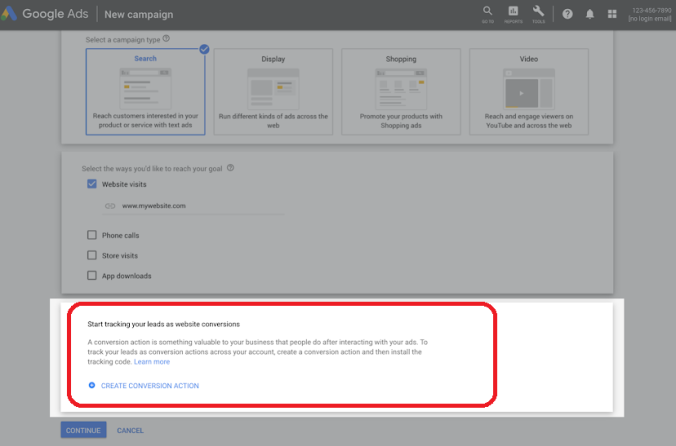This screenshot has height=446, width=676.
Task: Click the link icon beside website URL
Action: [x=110, y=206]
